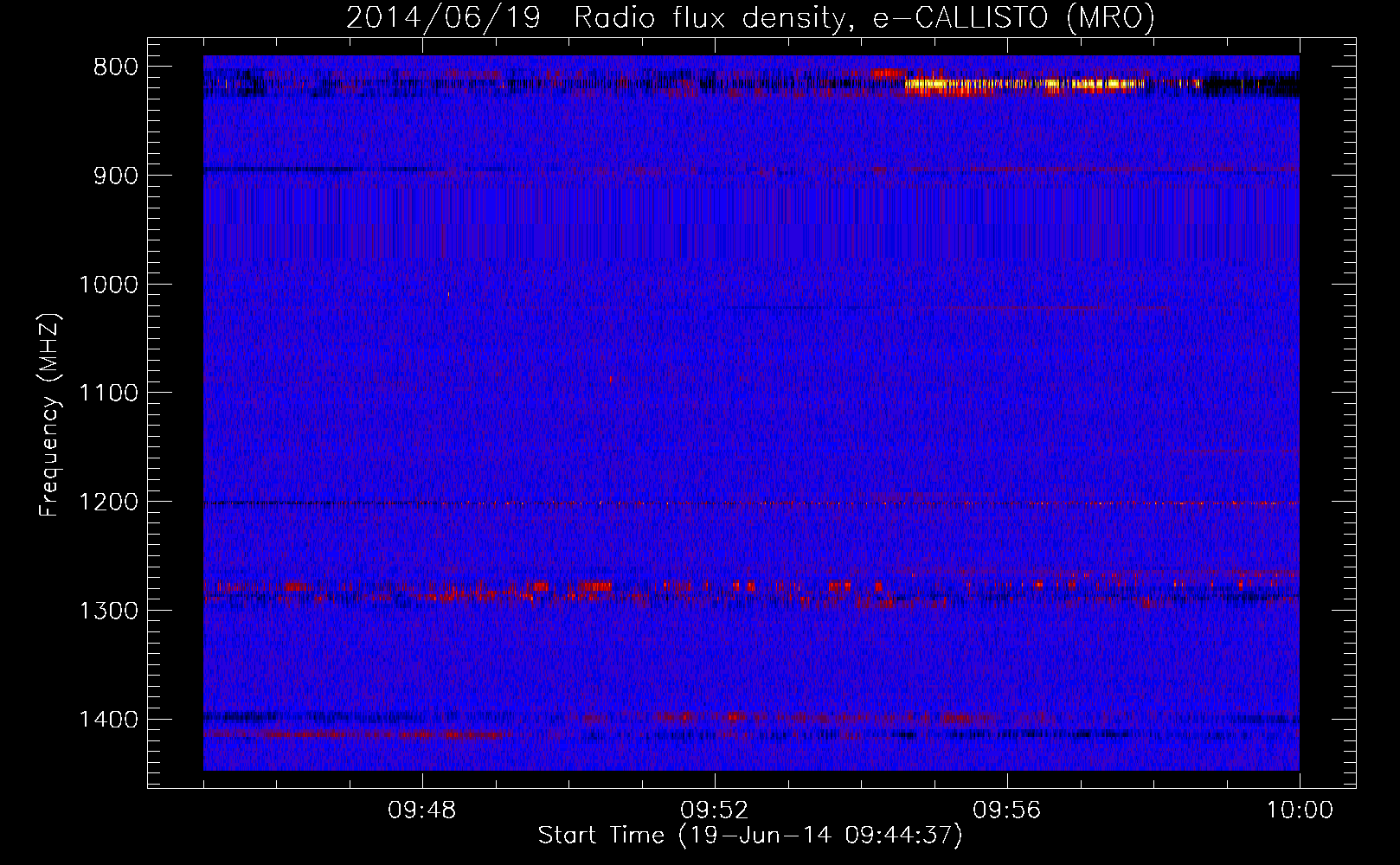1400x865 pixels.
Task: Select the 1300 frequency axis label
Action: tap(108, 612)
